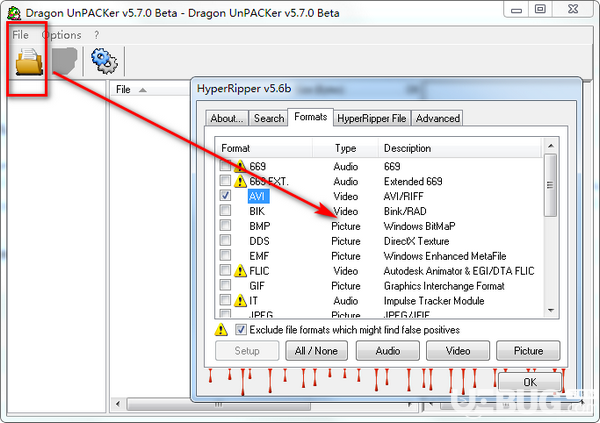This screenshot has width=600, height=423.
Task: Select the BMP format name
Action: click(x=259, y=226)
